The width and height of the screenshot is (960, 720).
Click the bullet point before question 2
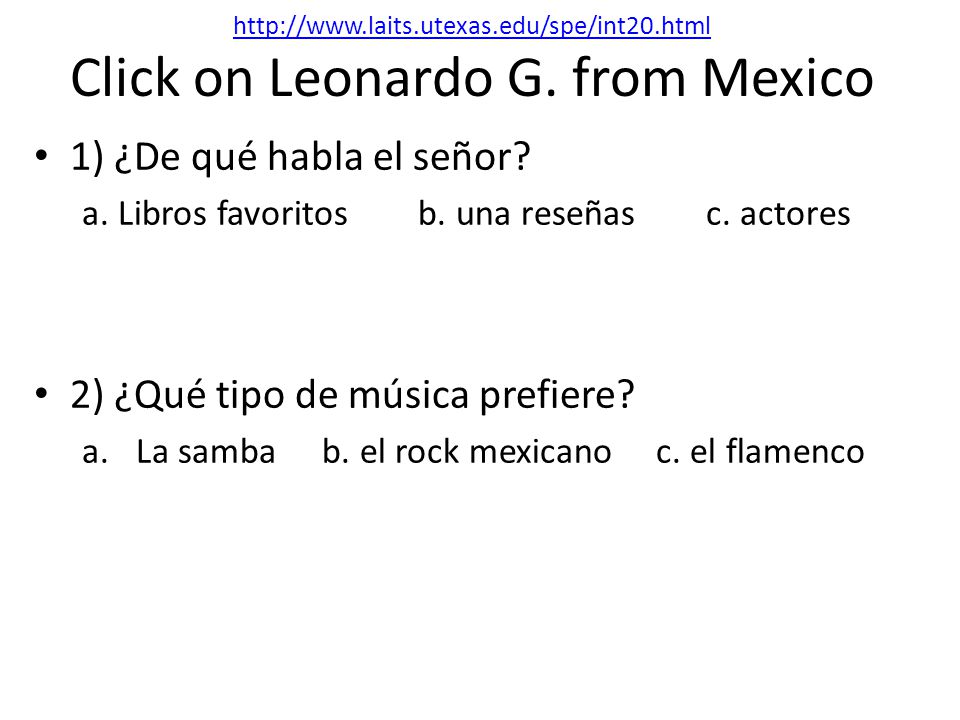coord(41,392)
